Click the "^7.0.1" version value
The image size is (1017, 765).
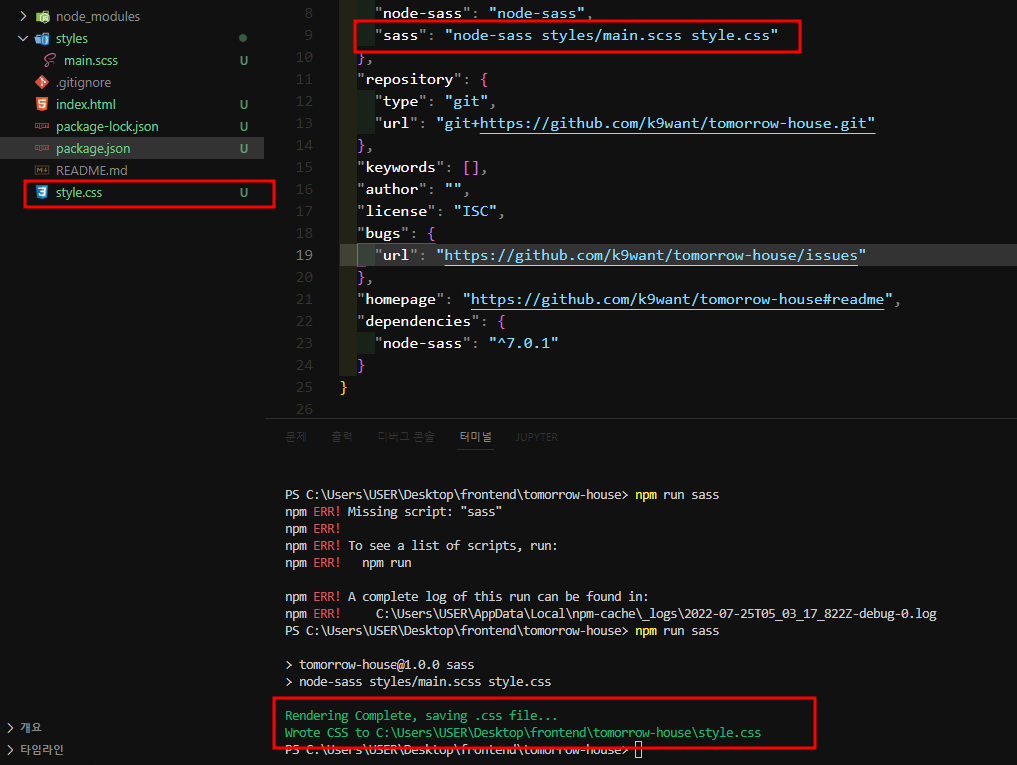[x=523, y=343]
